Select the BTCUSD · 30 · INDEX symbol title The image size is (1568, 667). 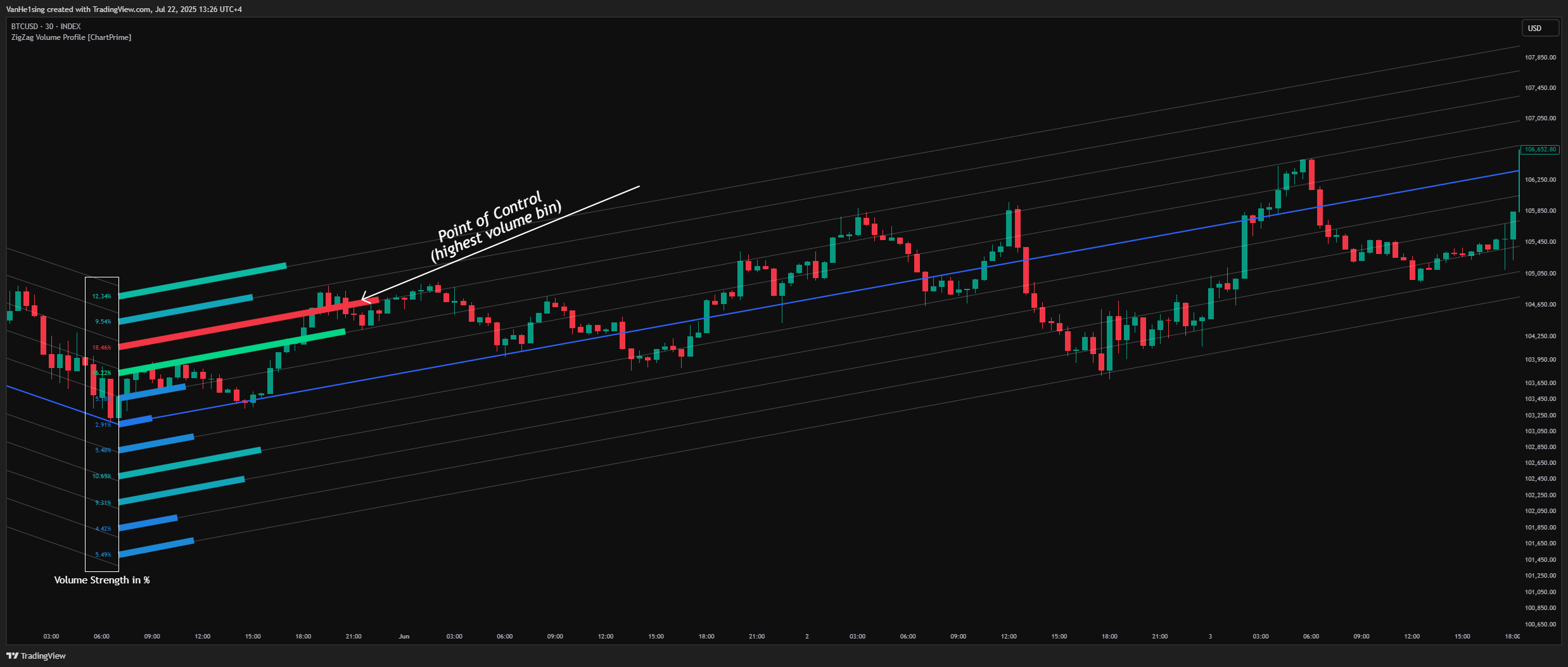pyautogui.click(x=46, y=27)
